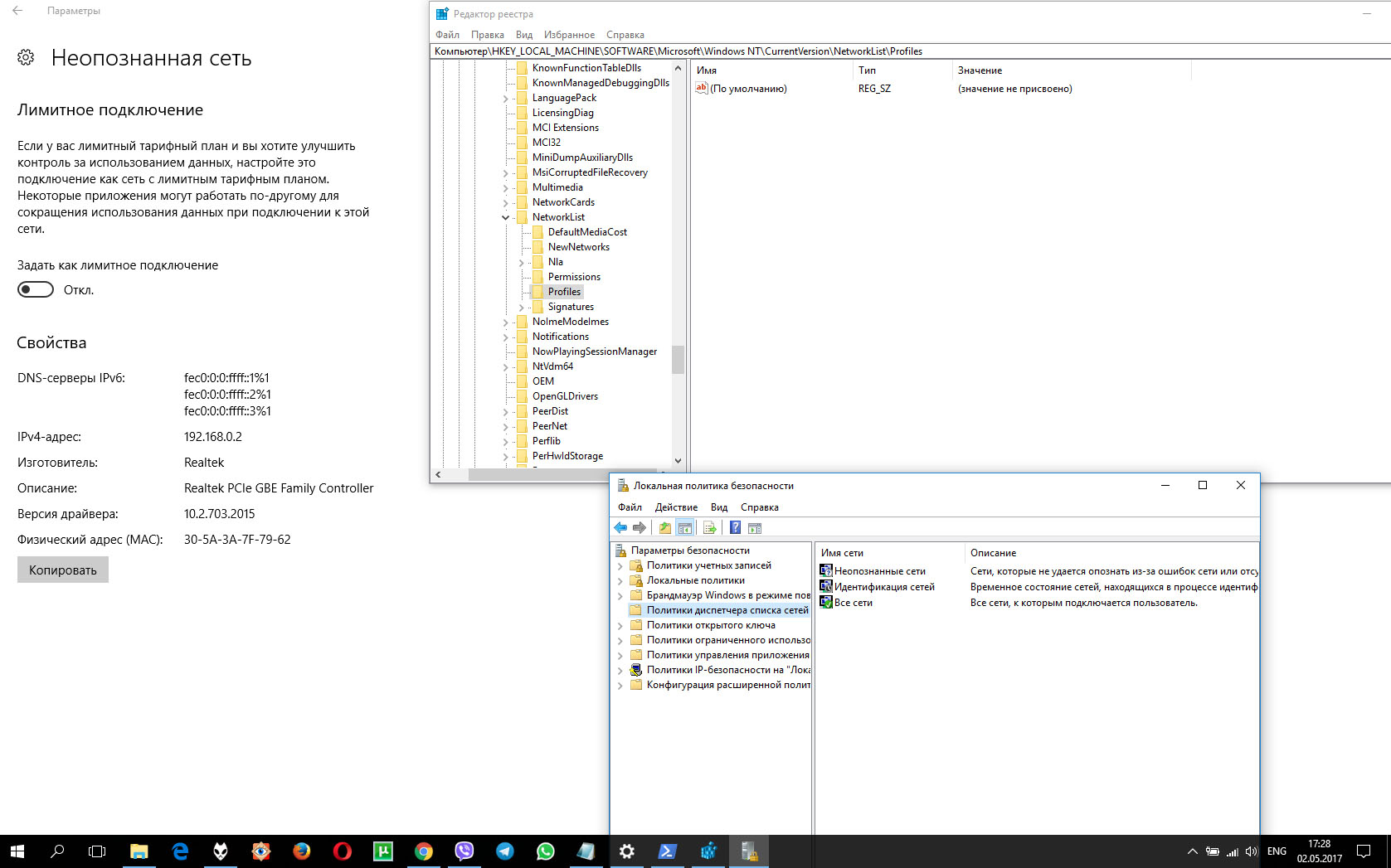Screen dimensions: 1391x868
Task: Expand the Notifications registry key
Action: pos(505,337)
